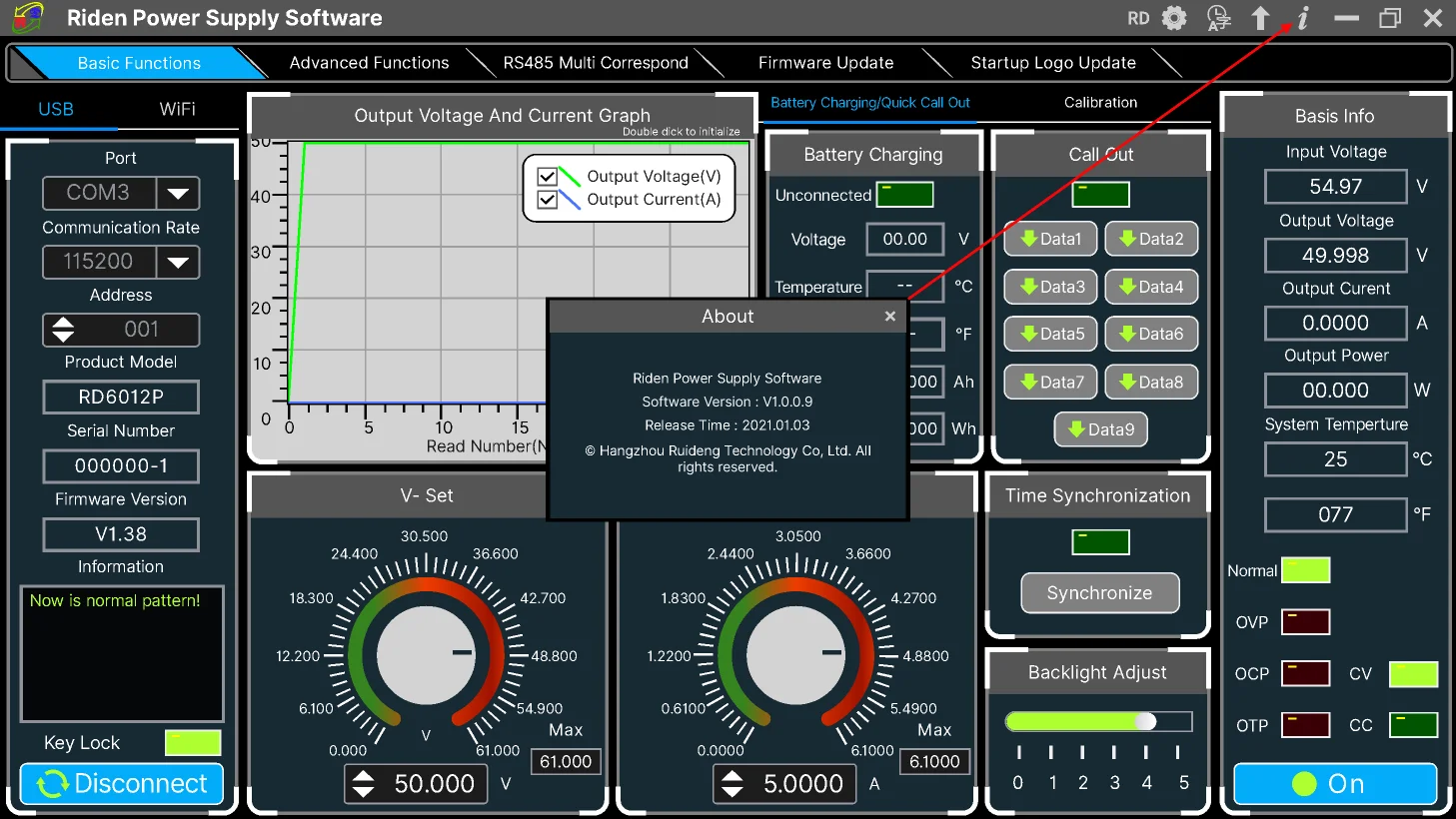
Task: Open the About info icon
Action: (x=1303, y=18)
